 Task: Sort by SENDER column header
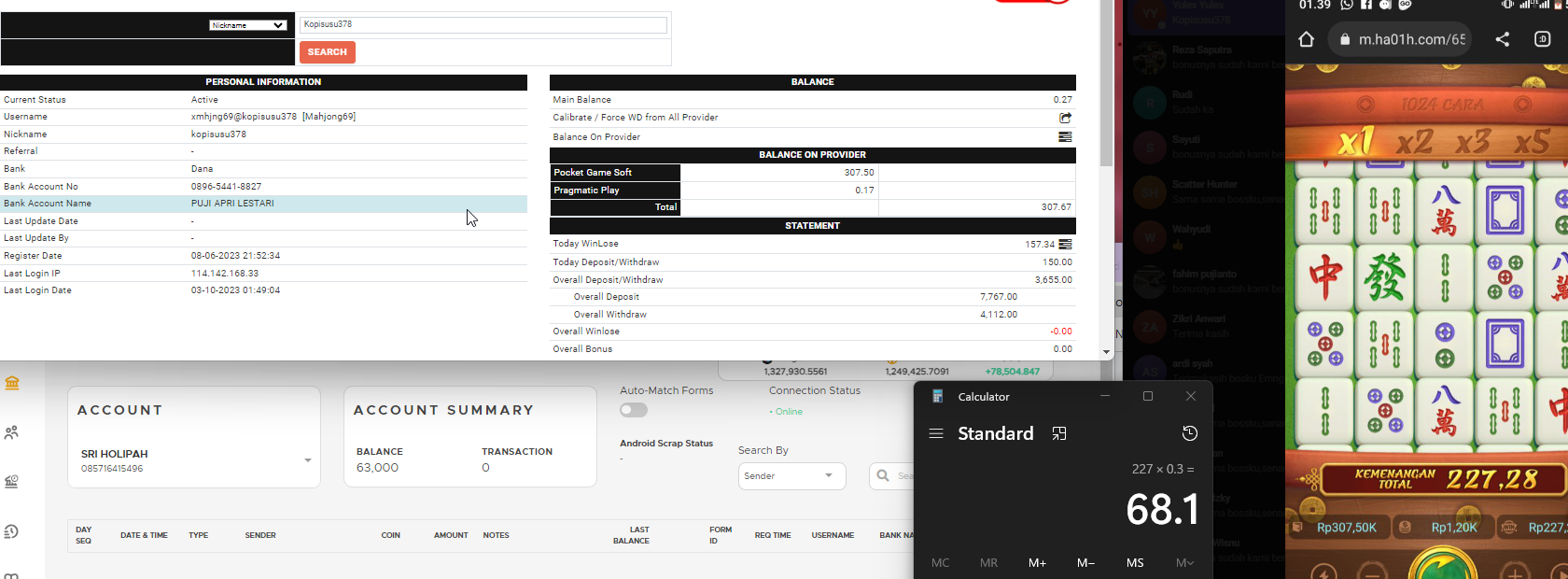click(x=260, y=536)
